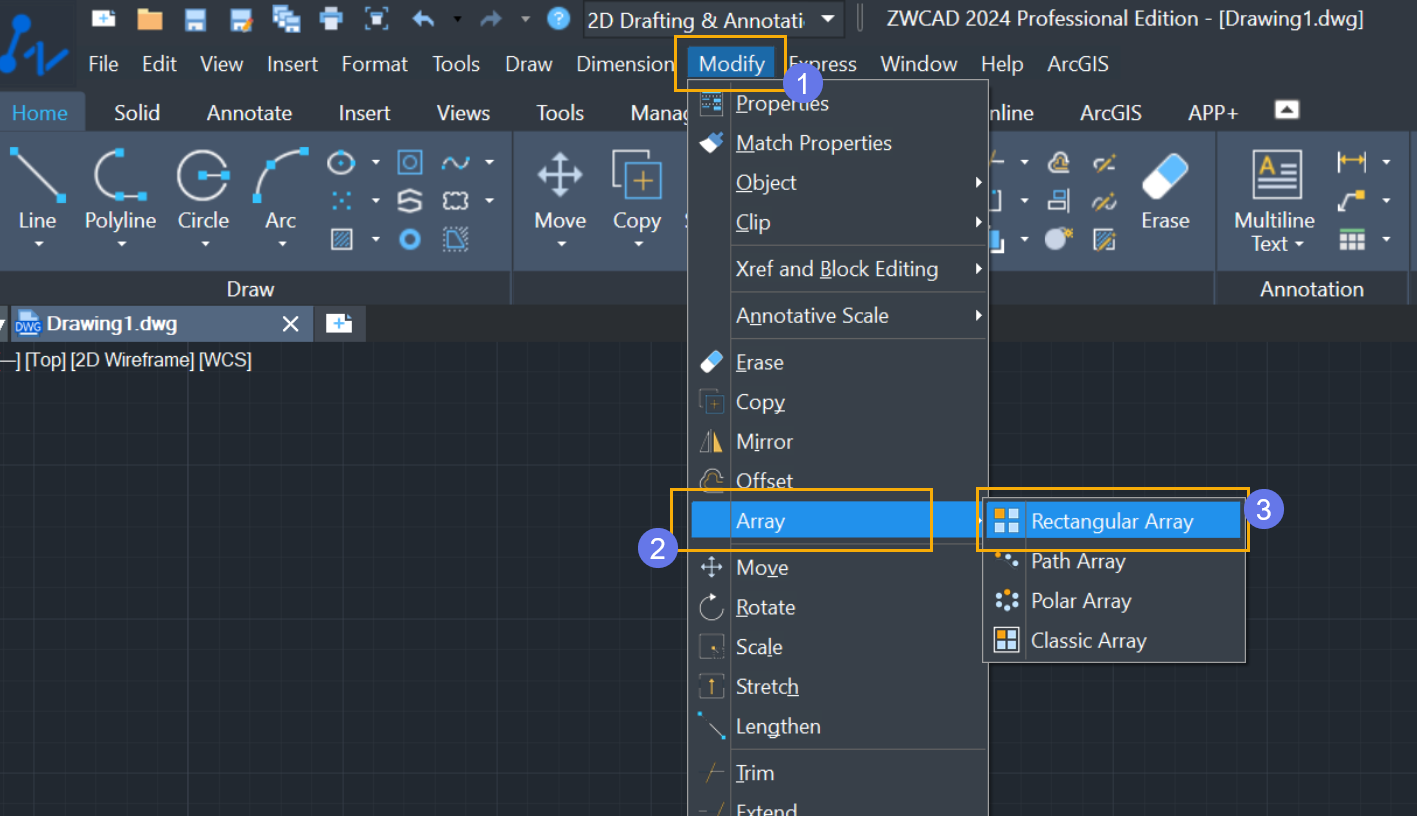1417x816 pixels.
Task: Click the Save All icon
Action: pos(286,18)
